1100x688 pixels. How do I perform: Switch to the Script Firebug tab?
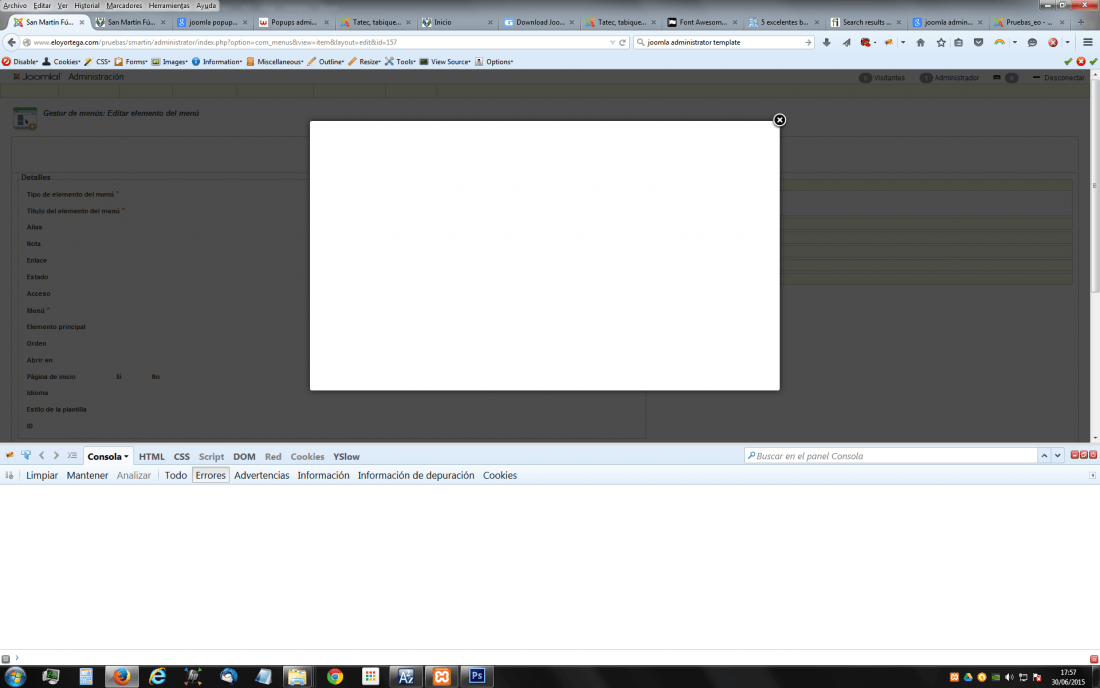point(211,457)
